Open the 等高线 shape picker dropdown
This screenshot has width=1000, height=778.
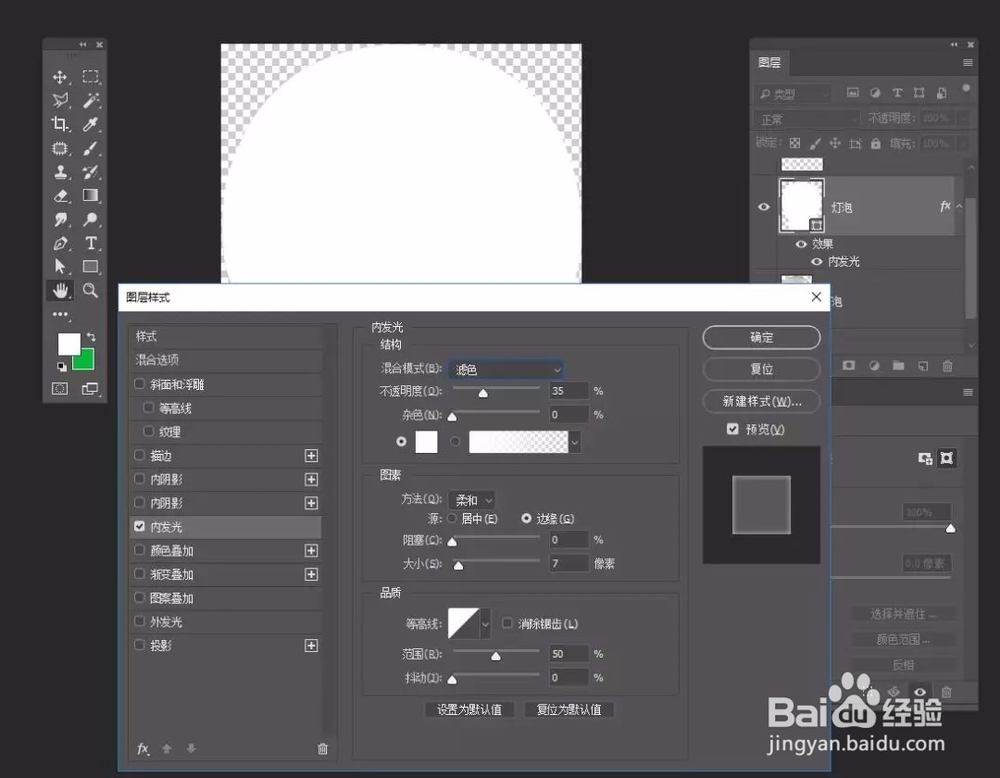pyautogui.click(x=483, y=622)
